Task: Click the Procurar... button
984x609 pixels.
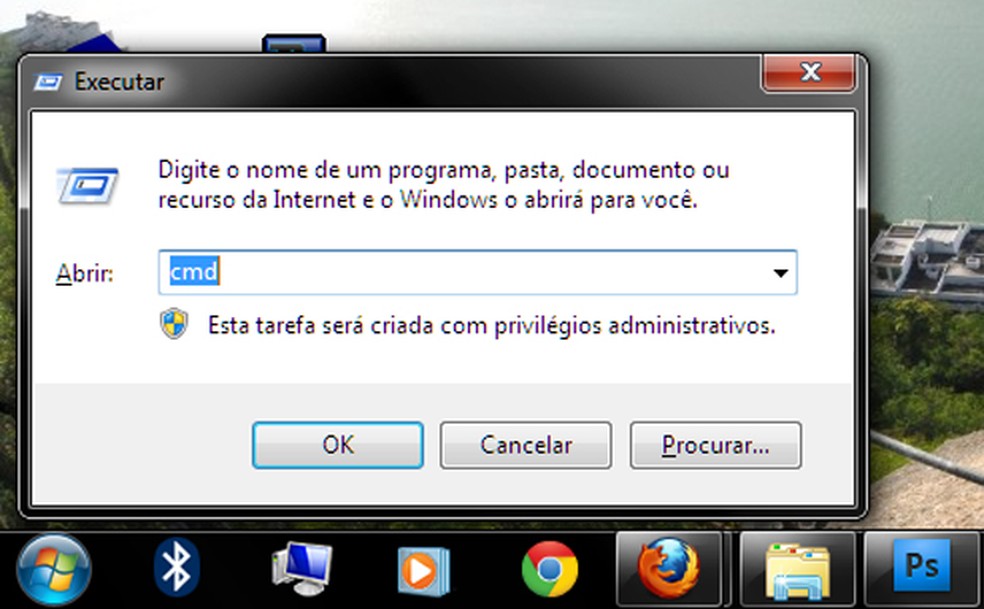Action: click(715, 445)
